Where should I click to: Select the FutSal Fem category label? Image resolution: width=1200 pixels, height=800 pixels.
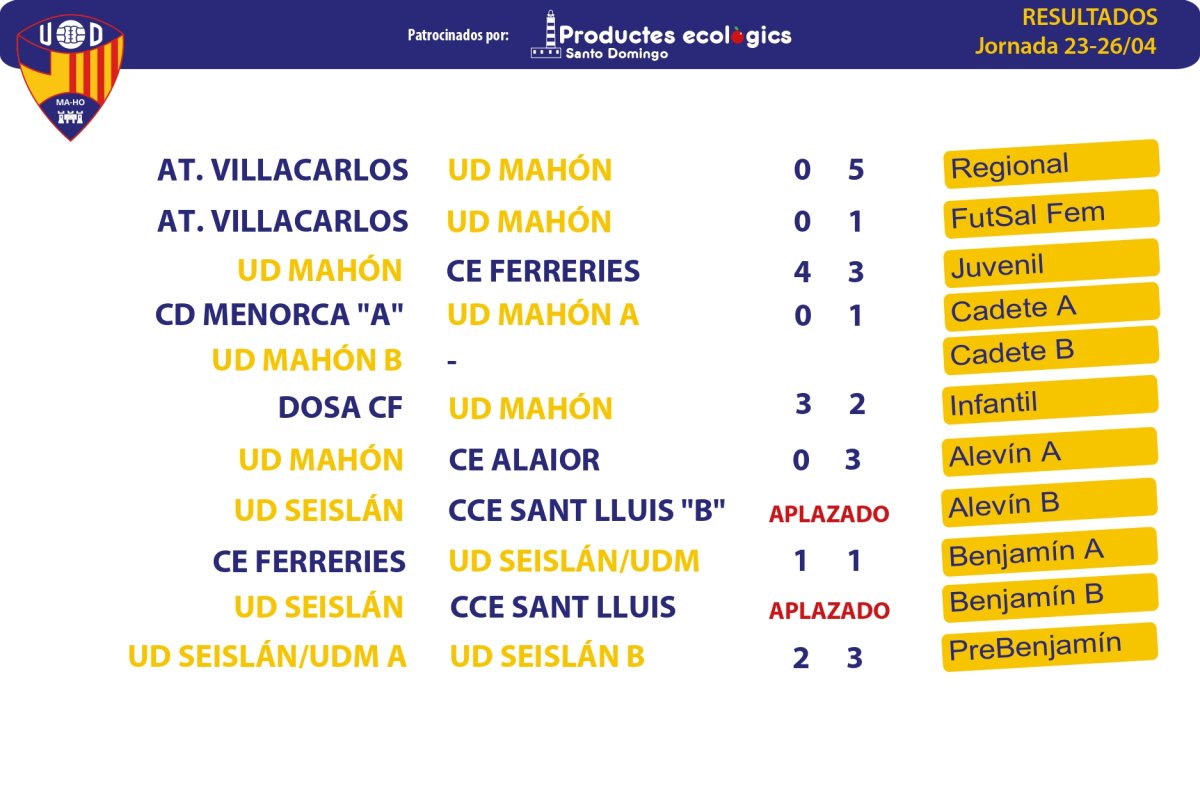click(1051, 213)
